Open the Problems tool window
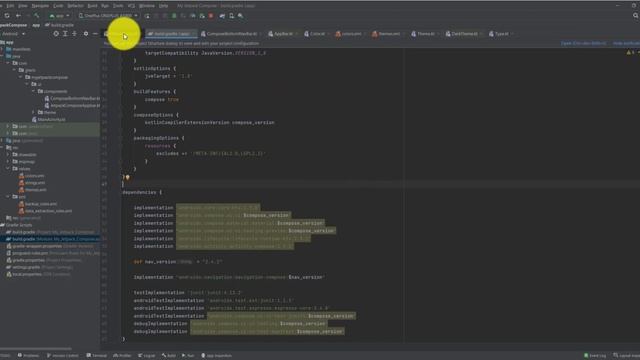 [28, 356]
